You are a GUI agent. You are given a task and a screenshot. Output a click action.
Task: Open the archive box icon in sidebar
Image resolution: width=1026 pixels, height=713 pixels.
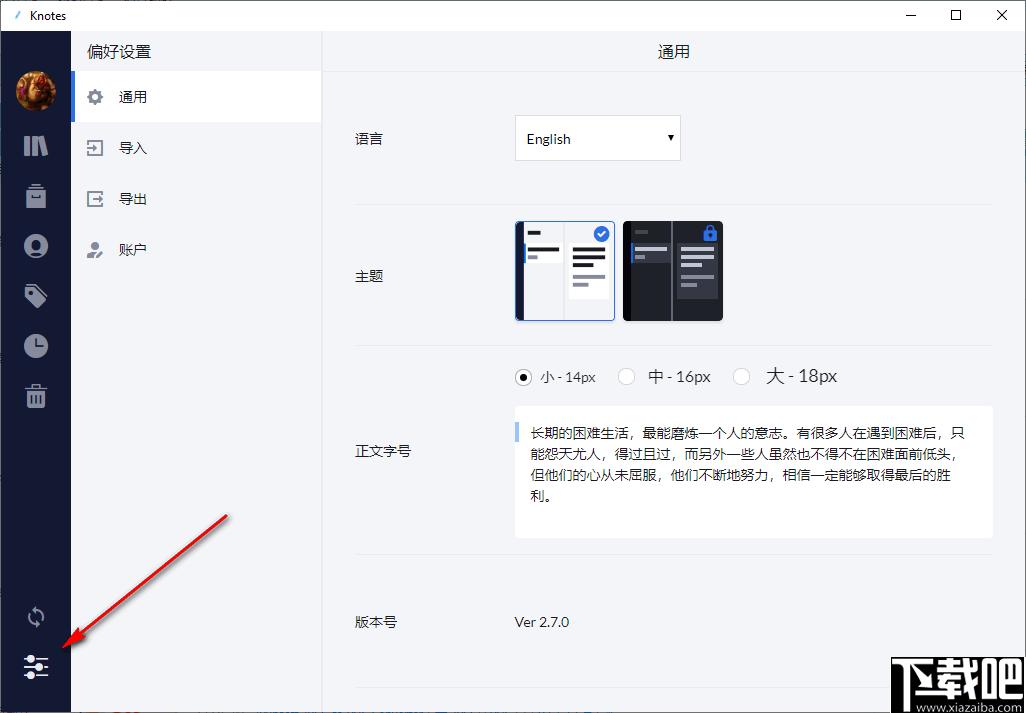click(36, 196)
